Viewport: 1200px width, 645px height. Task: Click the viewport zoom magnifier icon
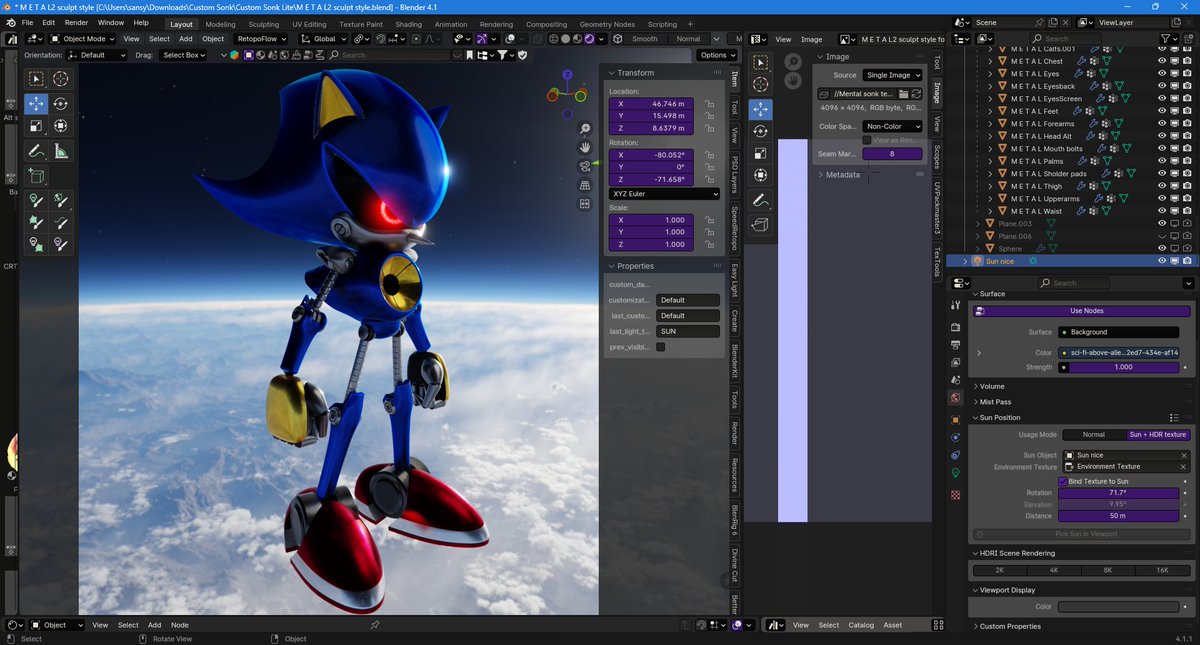[585, 130]
